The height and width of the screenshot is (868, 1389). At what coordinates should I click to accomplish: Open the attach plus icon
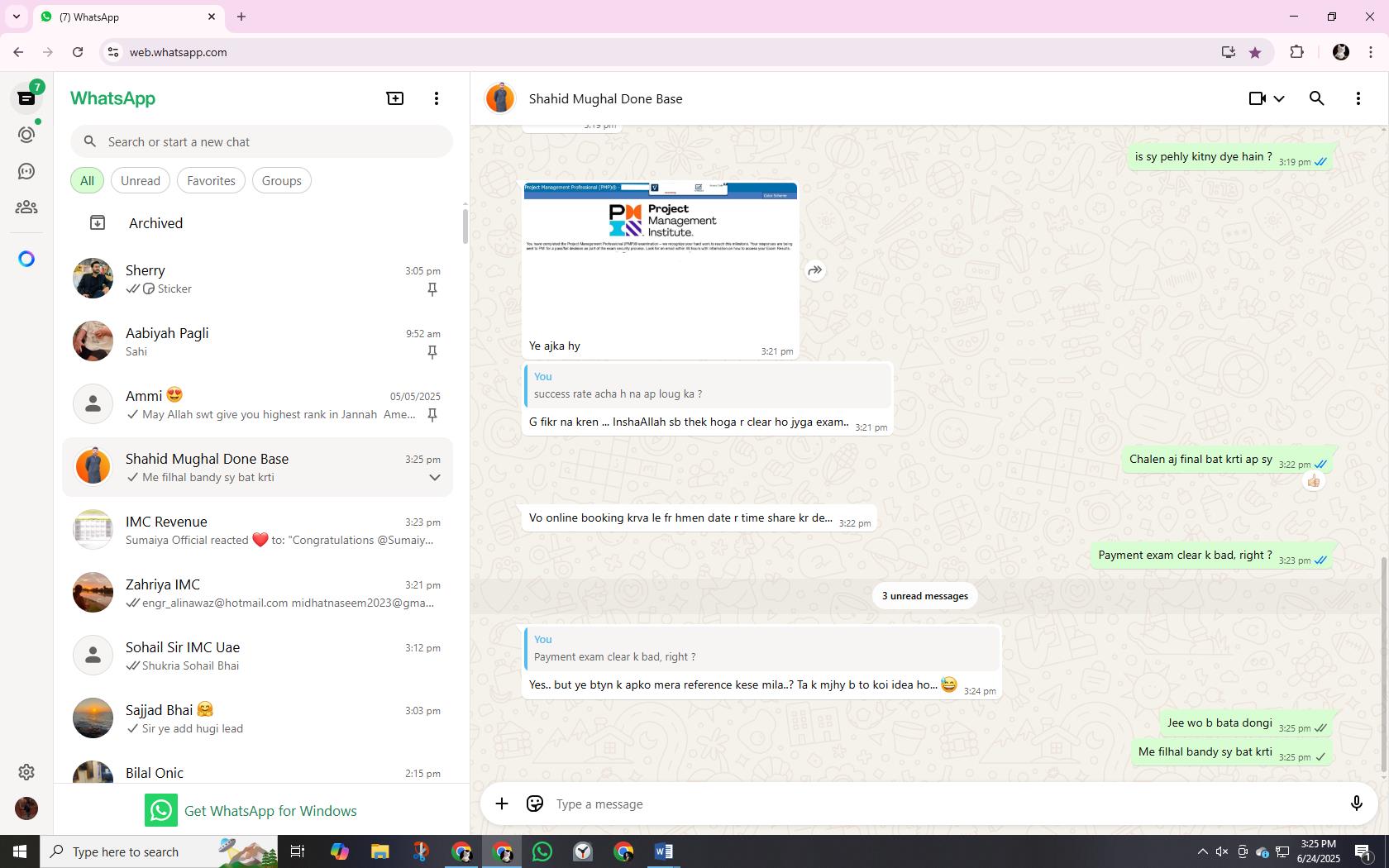tap(502, 804)
